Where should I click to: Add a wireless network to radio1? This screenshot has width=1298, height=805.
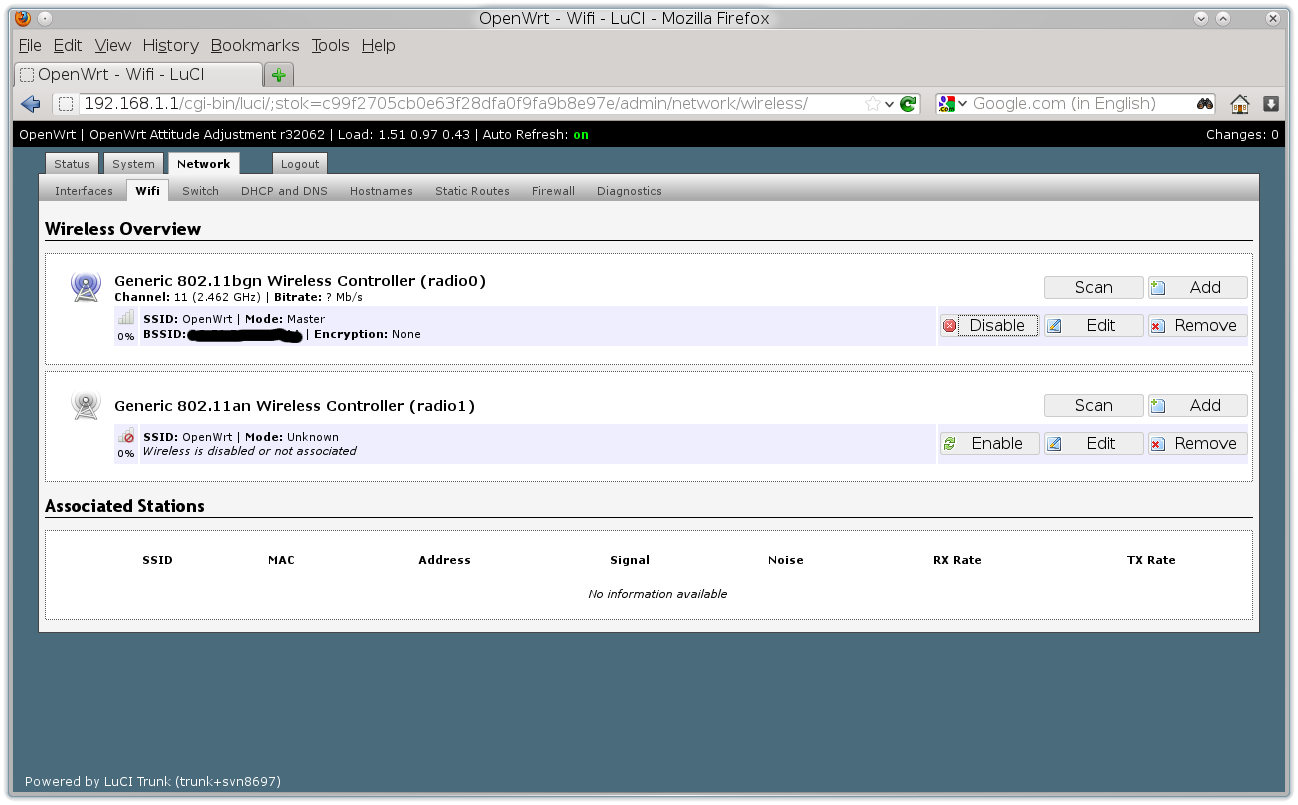pos(1198,405)
